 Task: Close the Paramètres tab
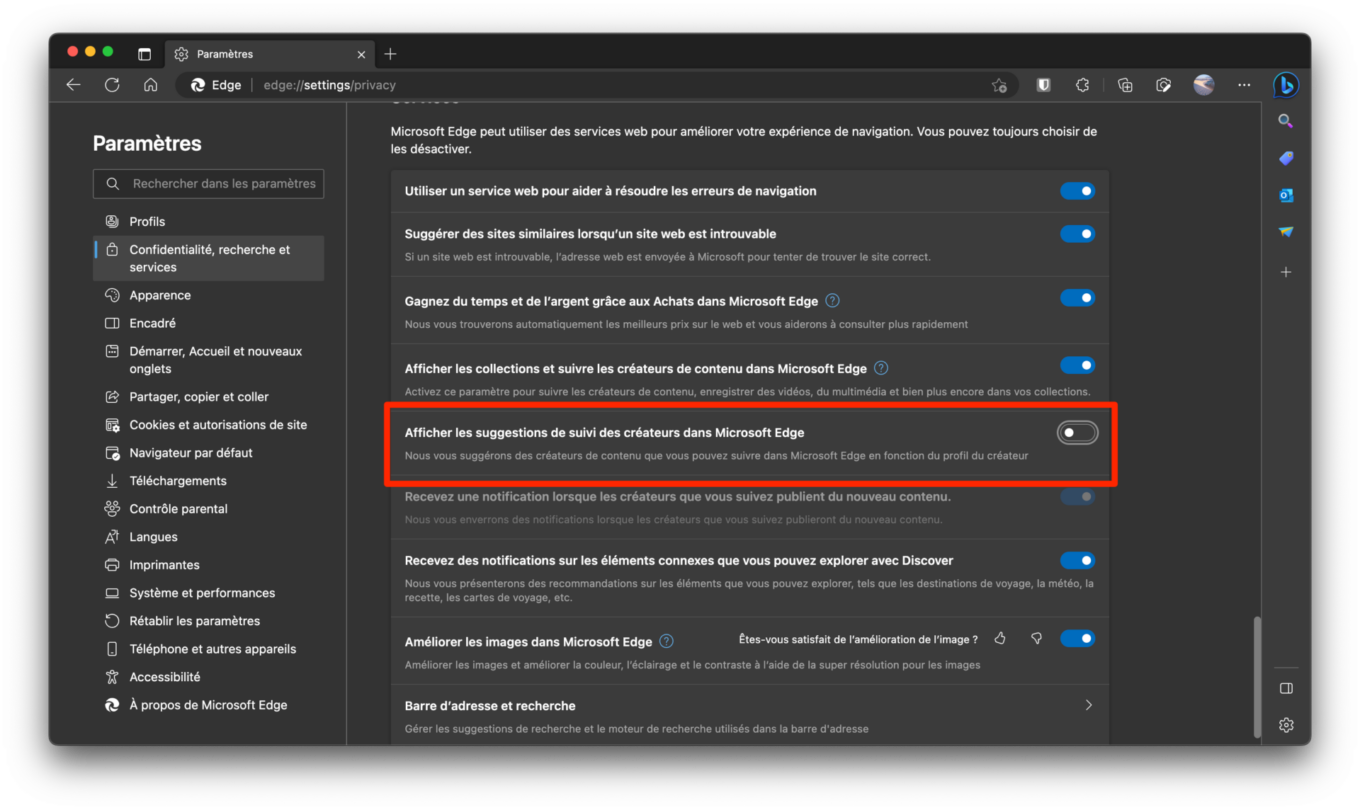click(x=361, y=54)
